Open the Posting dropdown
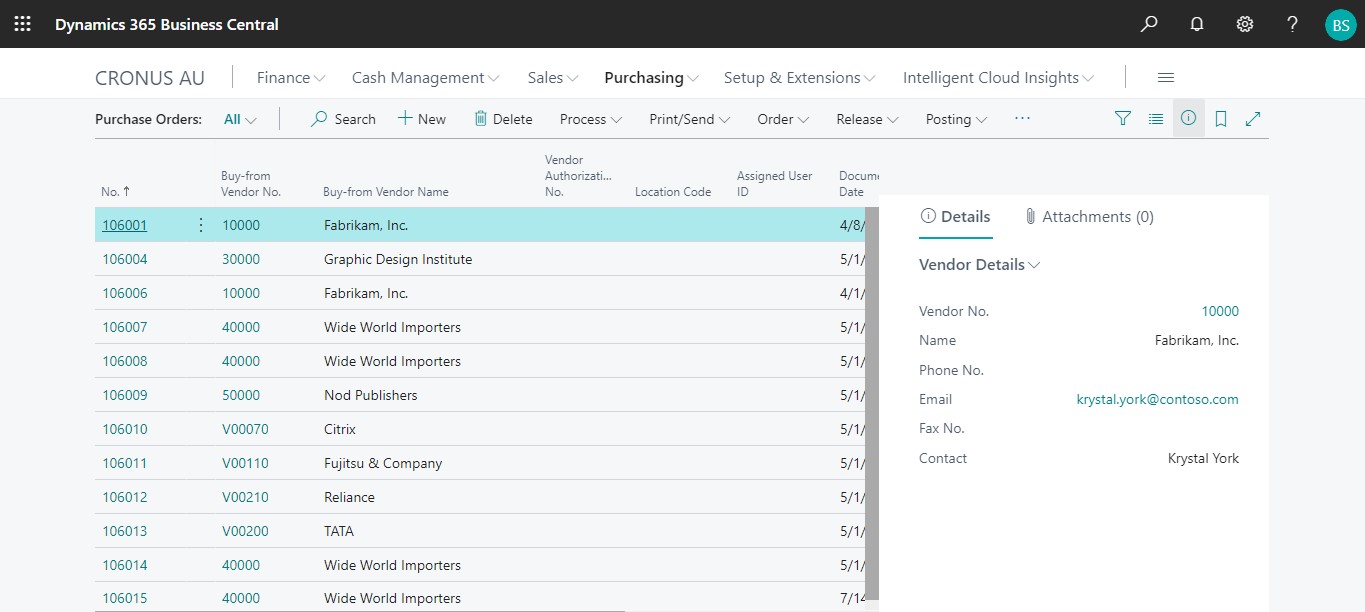Viewport: 1365px width, 612px height. click(956, 119)
